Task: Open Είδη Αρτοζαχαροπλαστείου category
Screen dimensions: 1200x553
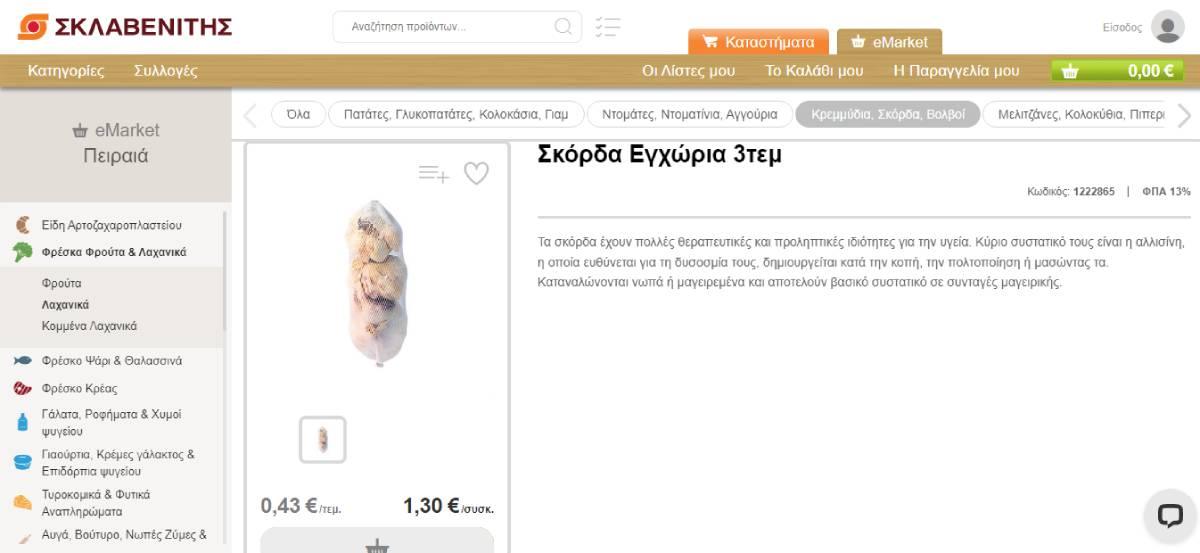Action: click(x=112, y=225)
